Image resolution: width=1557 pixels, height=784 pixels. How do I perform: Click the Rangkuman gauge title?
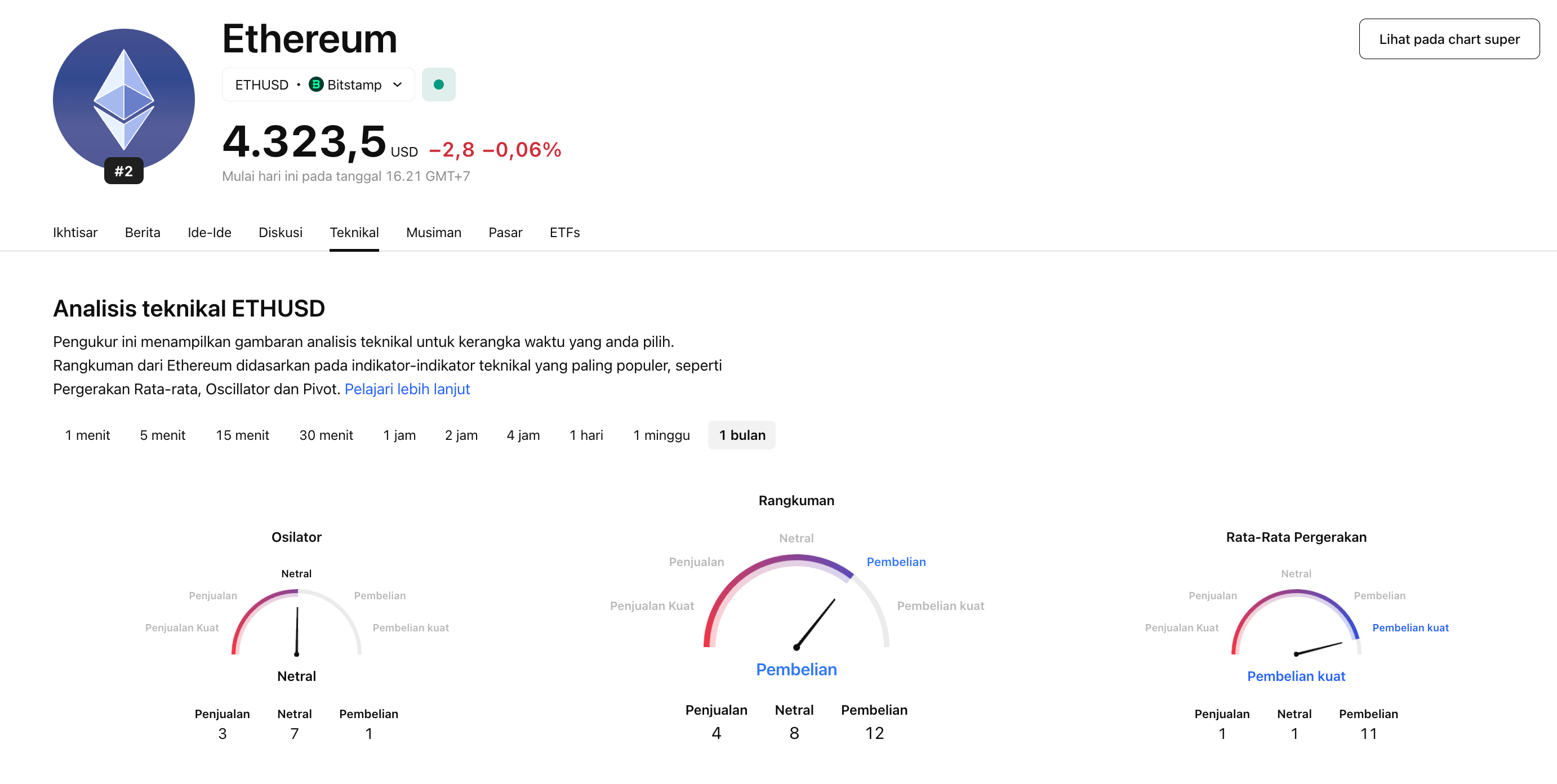(796, 501)
